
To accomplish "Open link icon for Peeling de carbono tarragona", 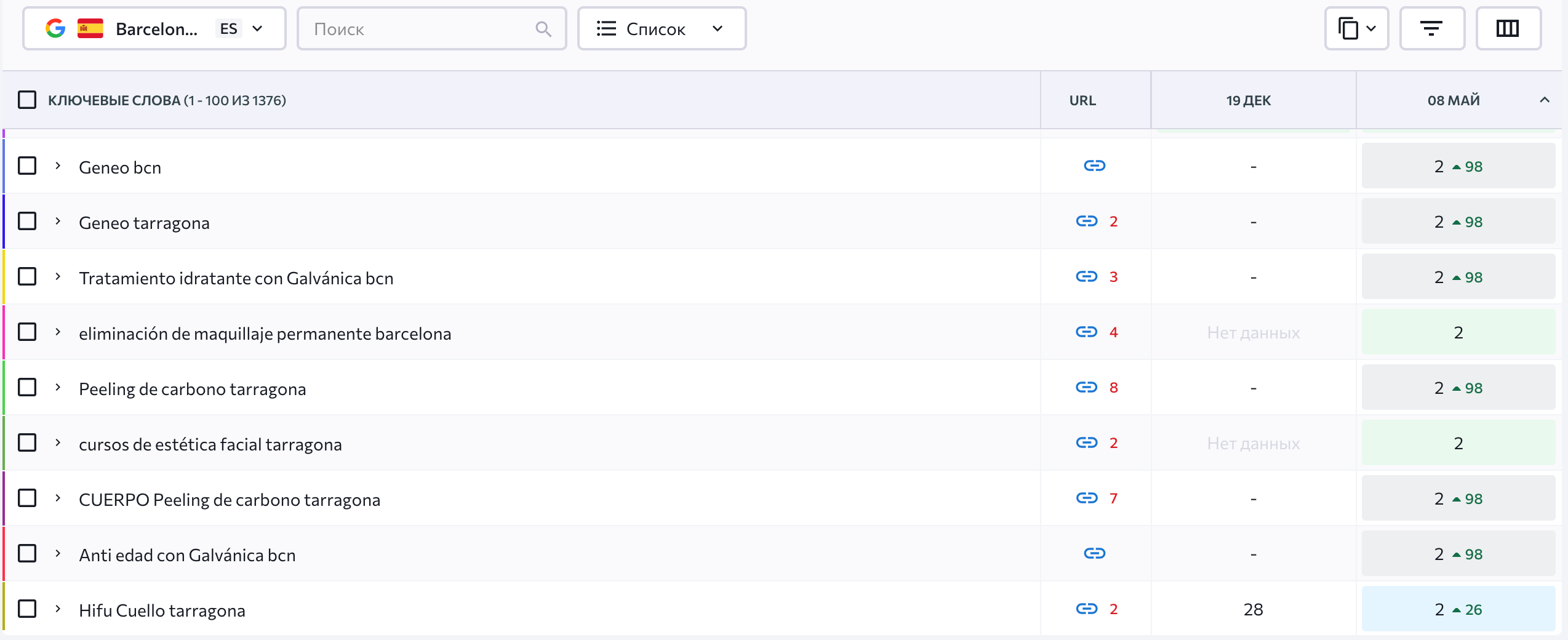I will (1086, 388).
